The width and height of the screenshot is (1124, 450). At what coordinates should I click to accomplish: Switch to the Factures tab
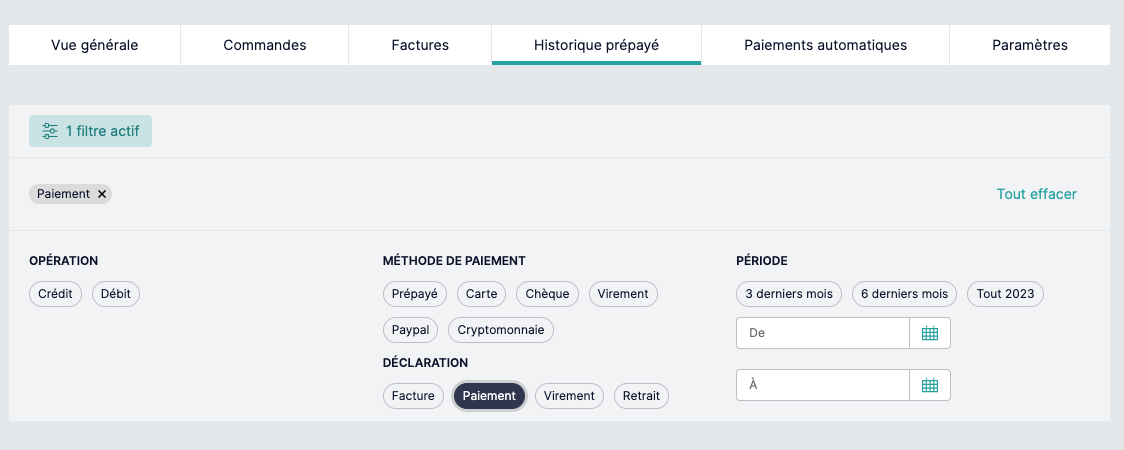(420, 45)
